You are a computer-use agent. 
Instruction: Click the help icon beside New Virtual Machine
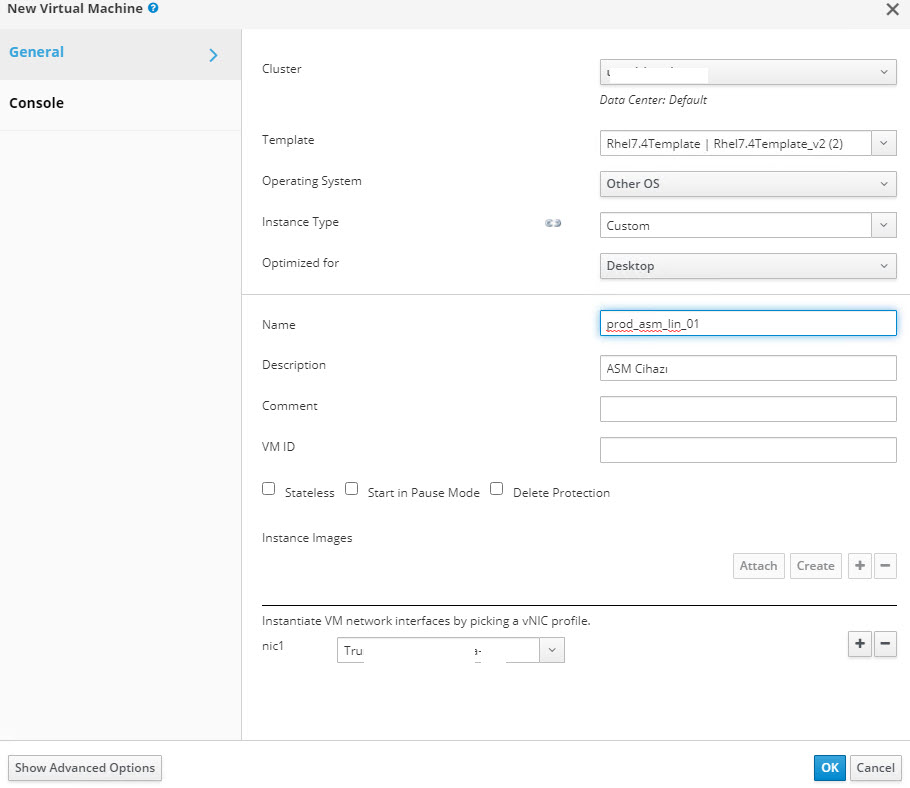pyautogui.click(x=153, y=8)
